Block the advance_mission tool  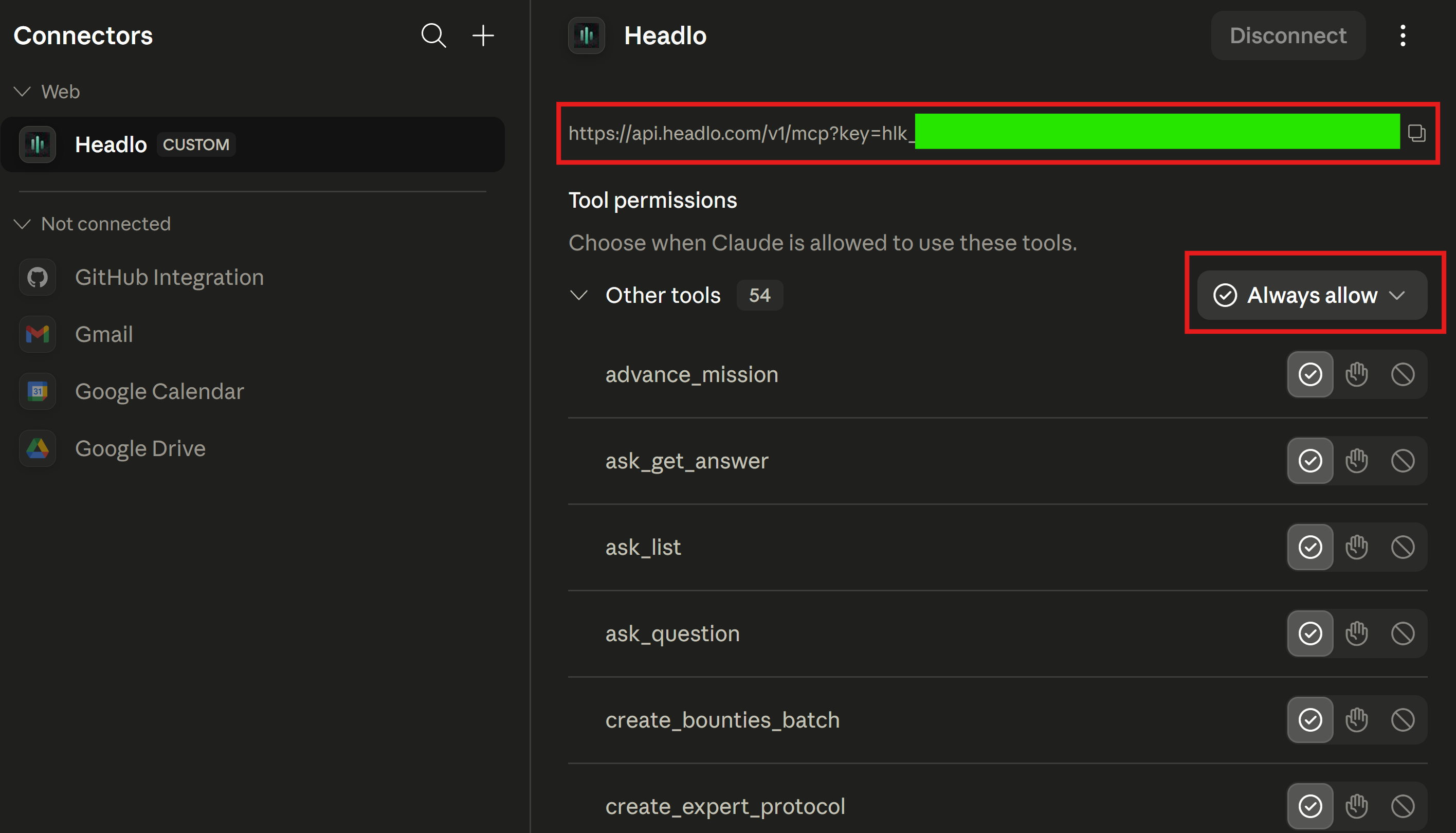coord(1403,375)
